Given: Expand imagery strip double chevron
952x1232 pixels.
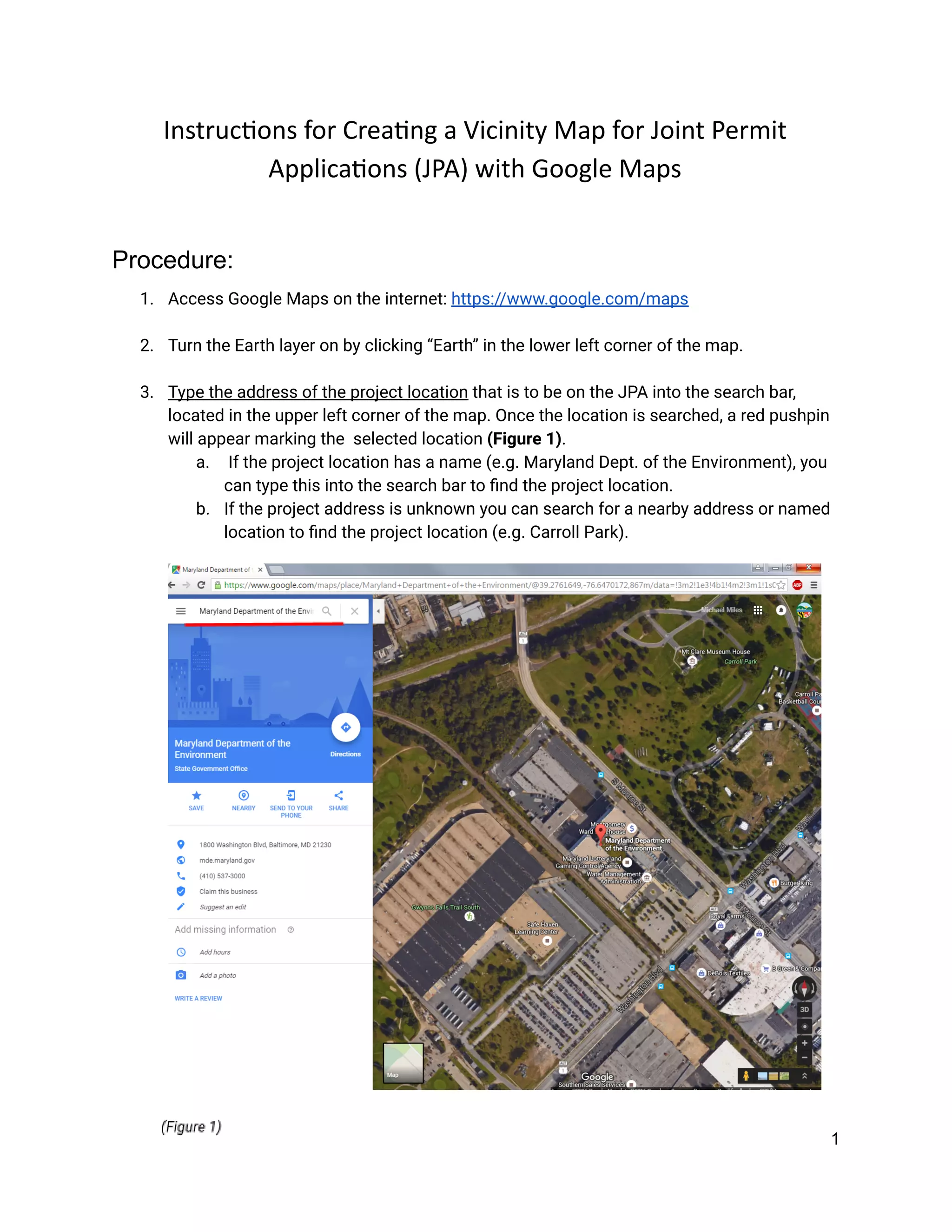Looking at the screenshot, I should (804, 1076).
